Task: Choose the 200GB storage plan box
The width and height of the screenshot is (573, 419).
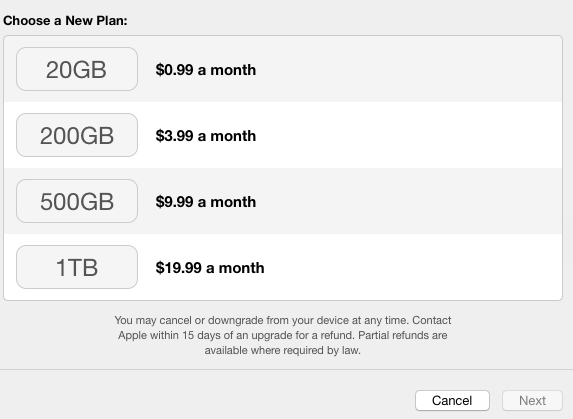Action: click(77, 135)
